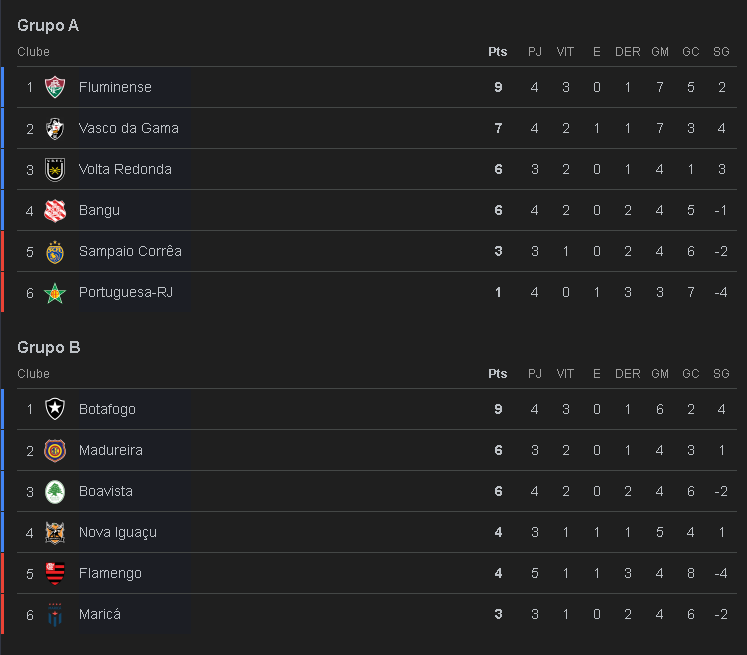Click the Vasco da Gama crest icon

(x=55, y=128)
